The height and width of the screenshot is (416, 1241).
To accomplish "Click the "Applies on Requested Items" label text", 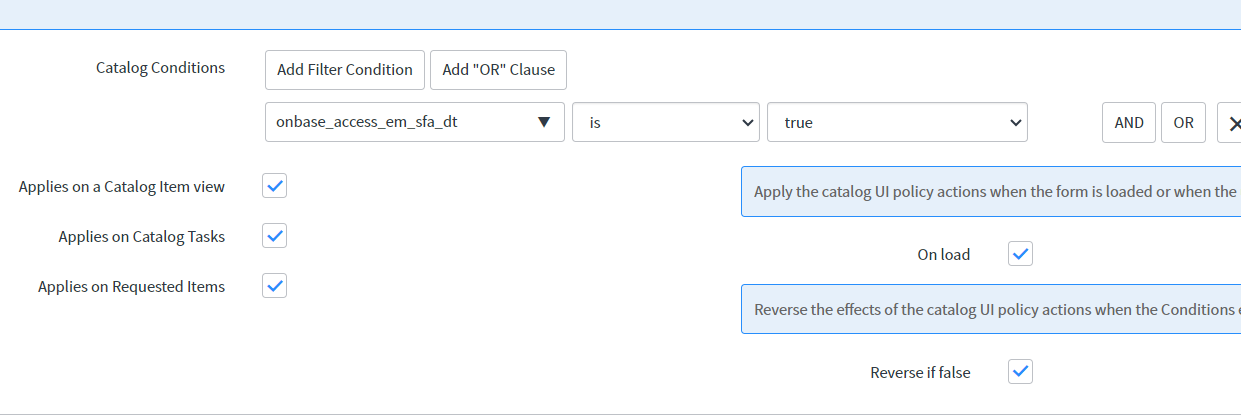I will pos(132,287).
